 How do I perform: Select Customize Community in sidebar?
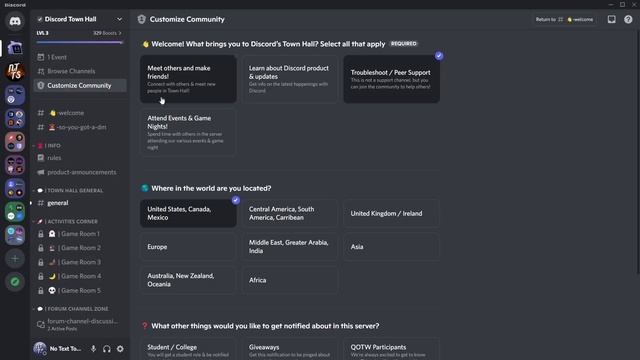80,85
